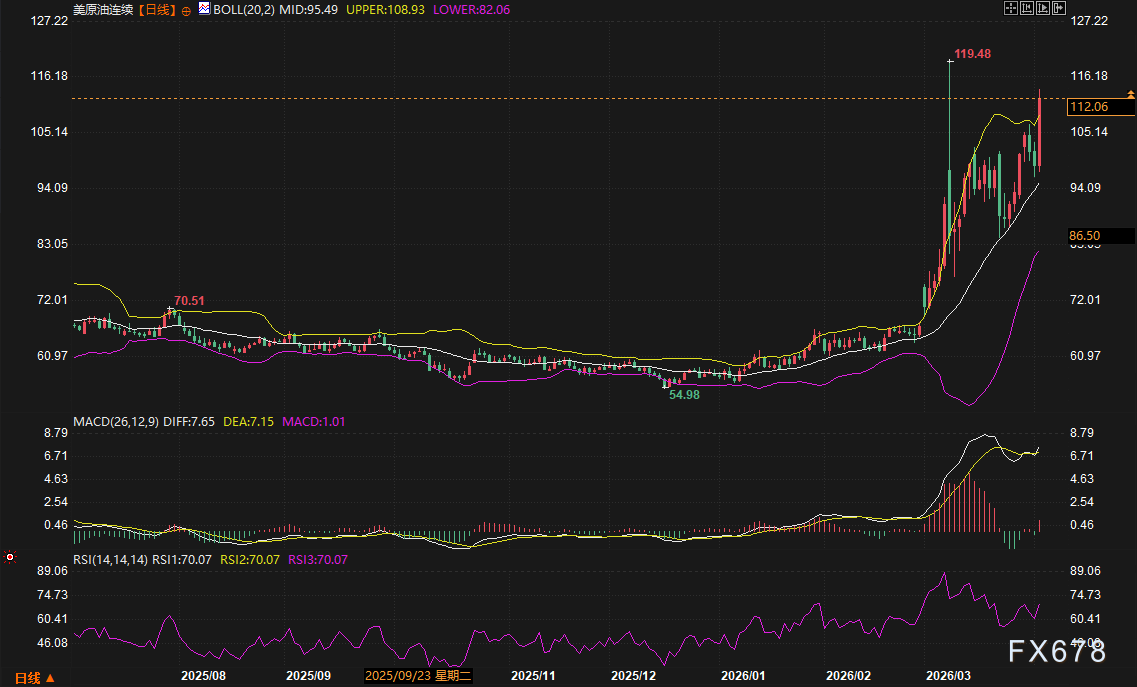The width and height of the screenshot is (1137, 687).
Task: Click the orange arrow marker above 112.06
Action: (1131, 93)
